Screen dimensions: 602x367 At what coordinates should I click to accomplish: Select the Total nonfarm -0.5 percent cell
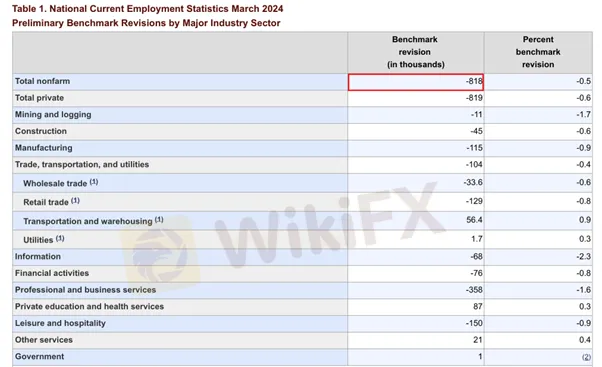pos(583,81)
